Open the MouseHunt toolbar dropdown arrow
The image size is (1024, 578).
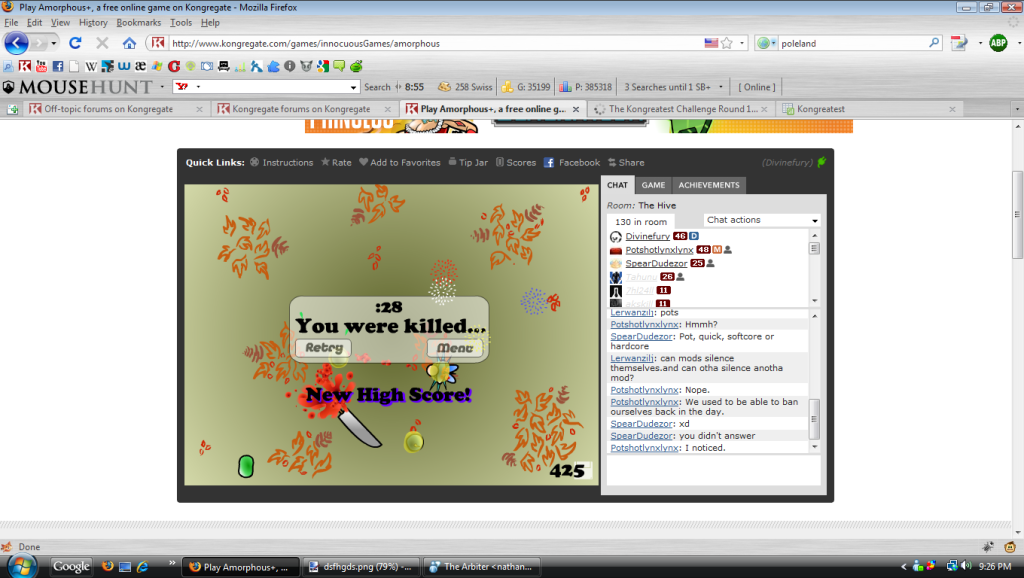(x=162, y=87)
